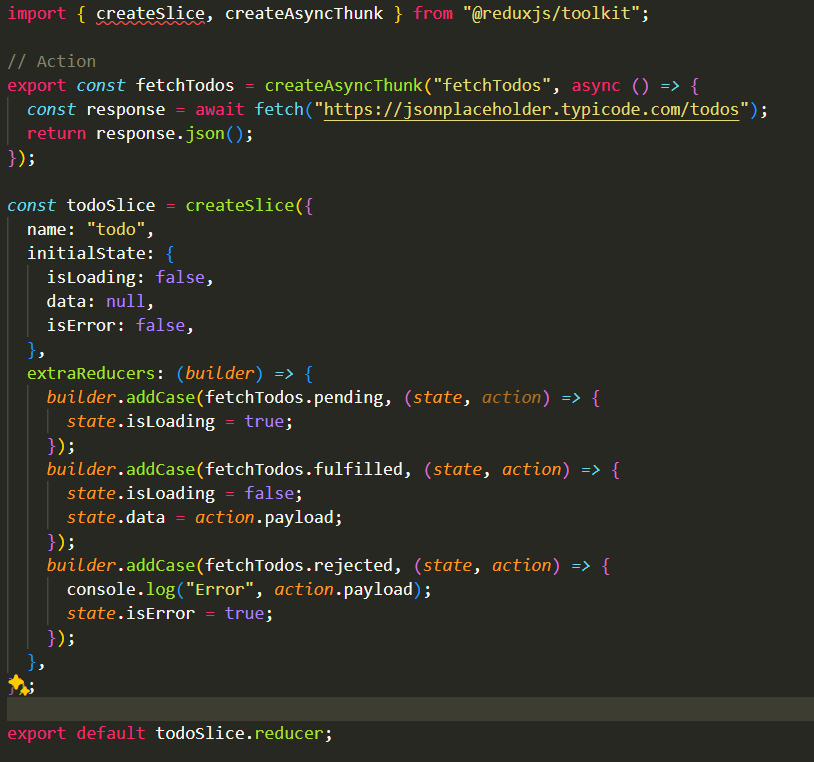Click state.isError = true statement
This screenshot has width=814, height=762.
coord(169,614)
